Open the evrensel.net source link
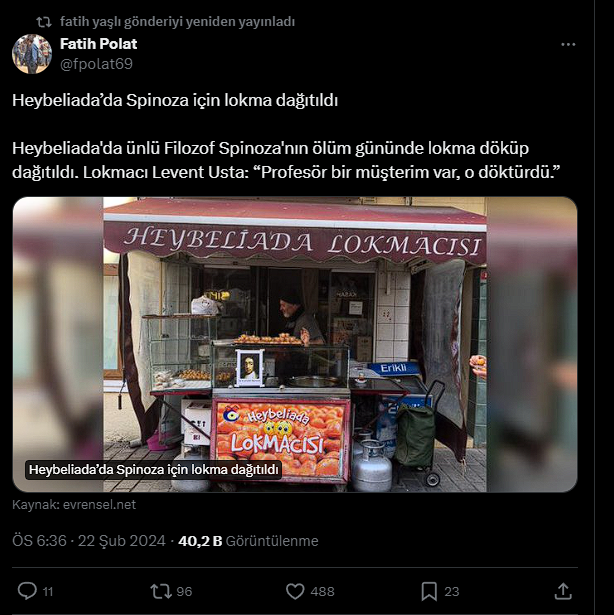The width and height of the screenshot is (614, 615). click(x=99, y=504)
